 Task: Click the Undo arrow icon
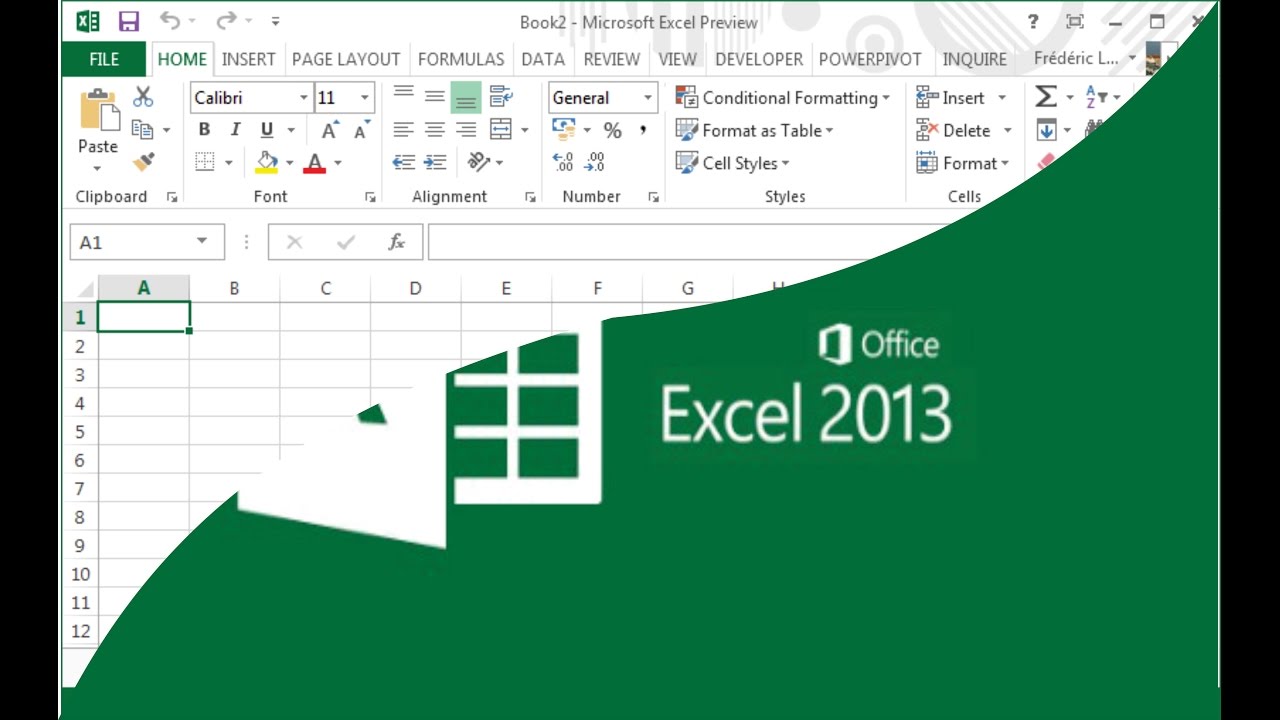coord(170,21)
